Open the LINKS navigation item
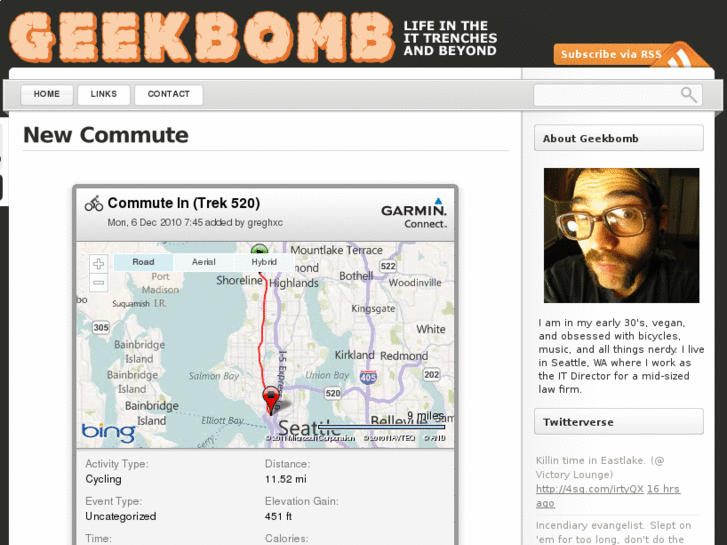The image size is (727, 545). pos(104,94)
